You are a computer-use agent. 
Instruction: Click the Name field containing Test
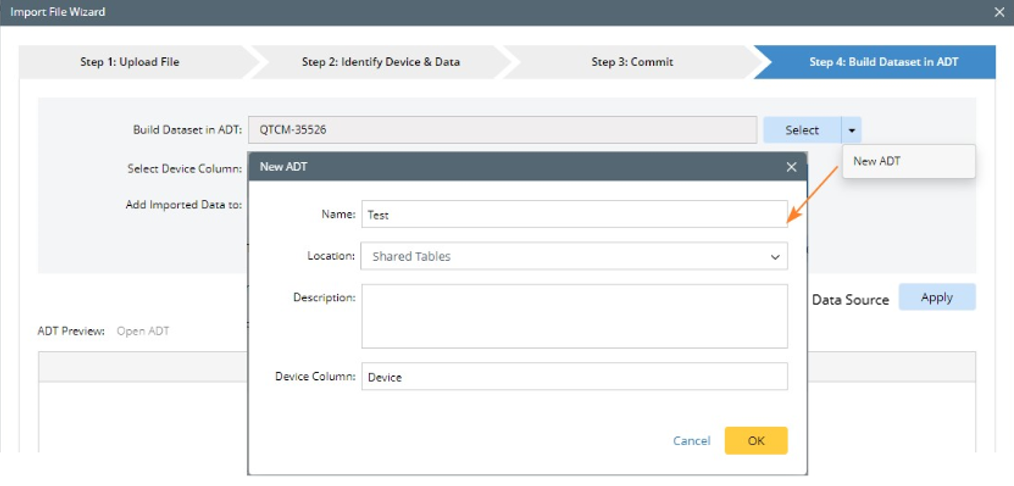point(574,214)
